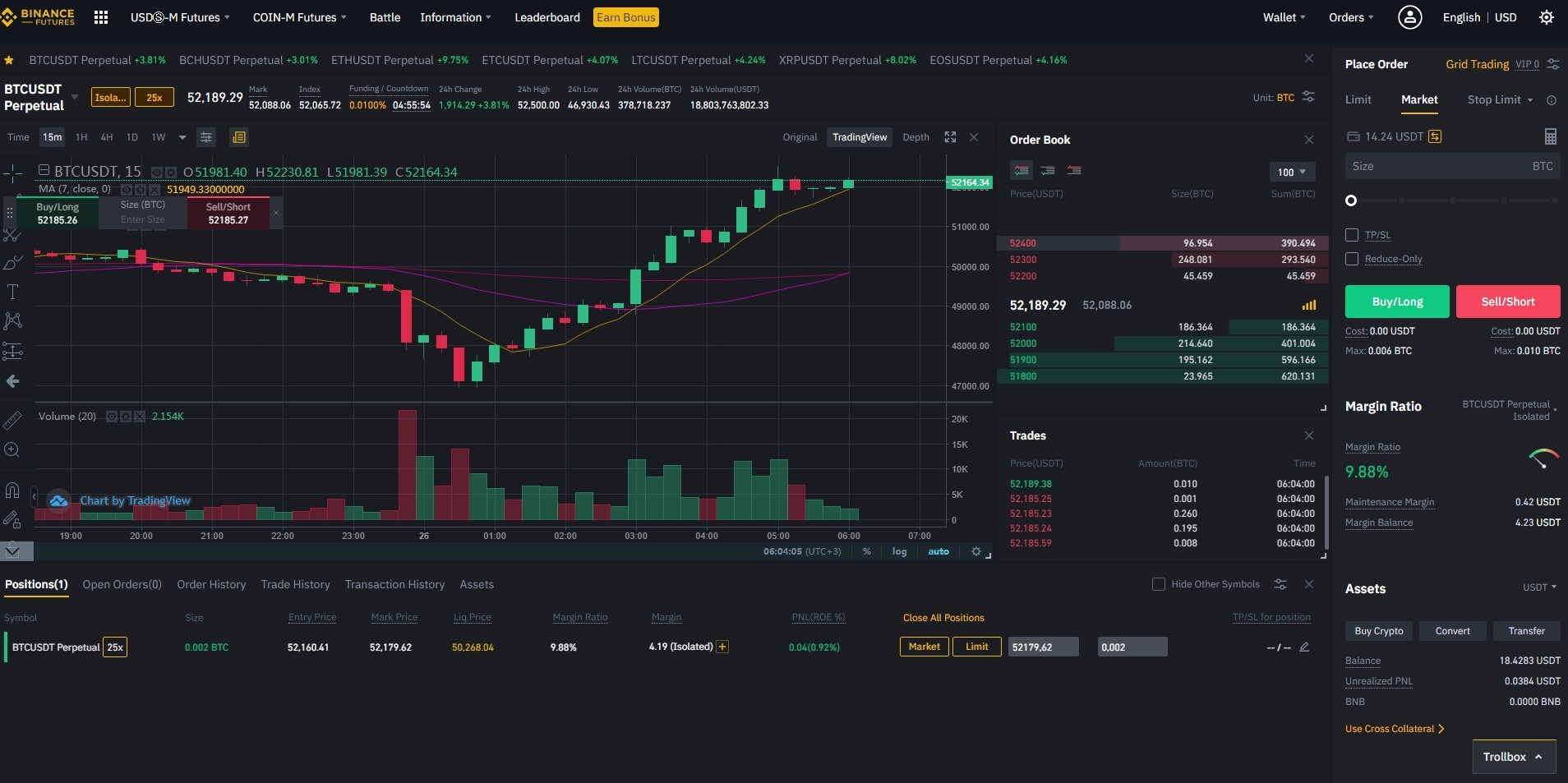Expand the Trollbox chat panel
1568x783 pixels.
(1514, 757)
